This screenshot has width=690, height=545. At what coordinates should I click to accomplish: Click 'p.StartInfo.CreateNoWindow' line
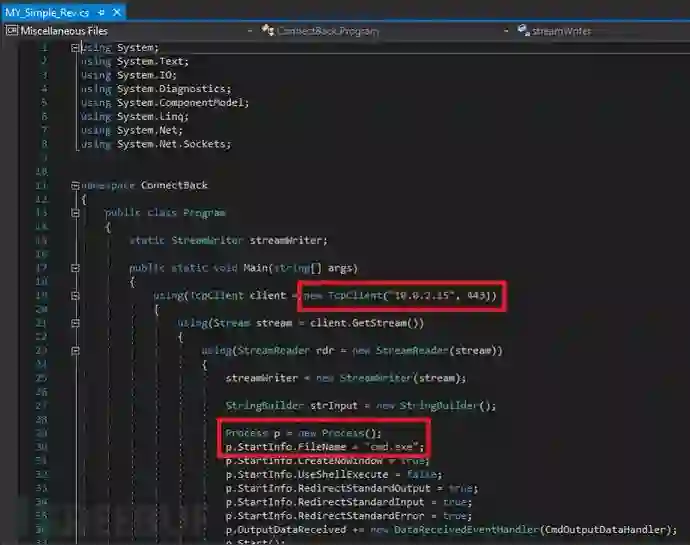(327, 461)
